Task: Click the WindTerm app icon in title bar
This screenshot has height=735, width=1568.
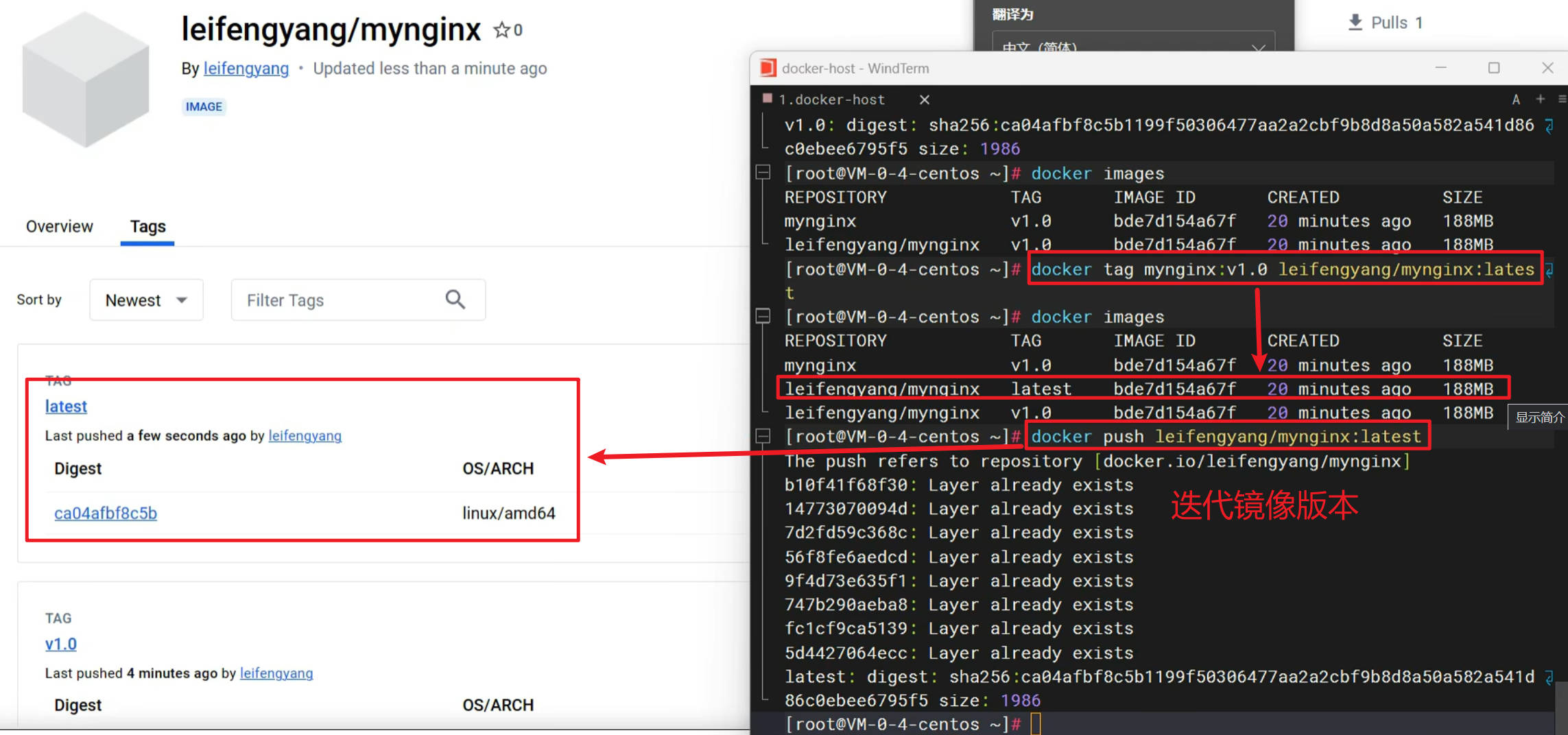Action: point(768,68)
